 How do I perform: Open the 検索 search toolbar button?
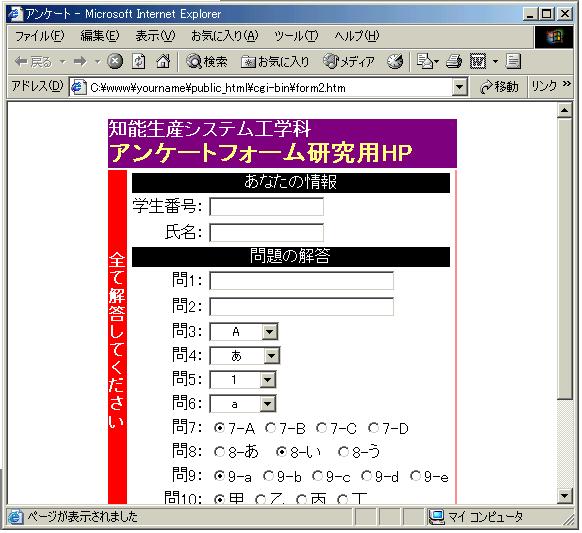click(207, 61)
